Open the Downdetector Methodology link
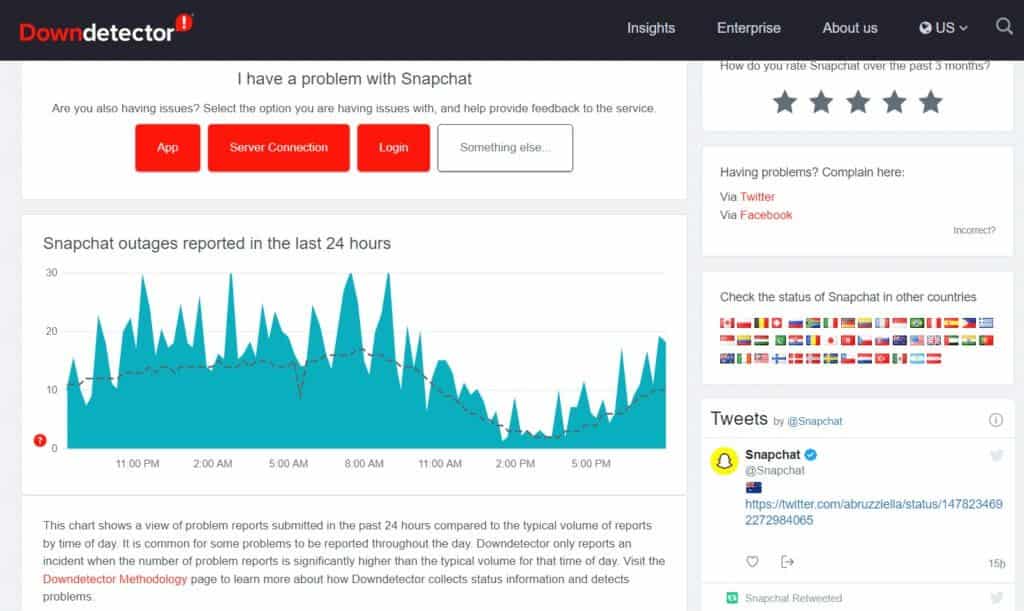The width and height of the screenshot is (1024, 611). tap(115, 579)
